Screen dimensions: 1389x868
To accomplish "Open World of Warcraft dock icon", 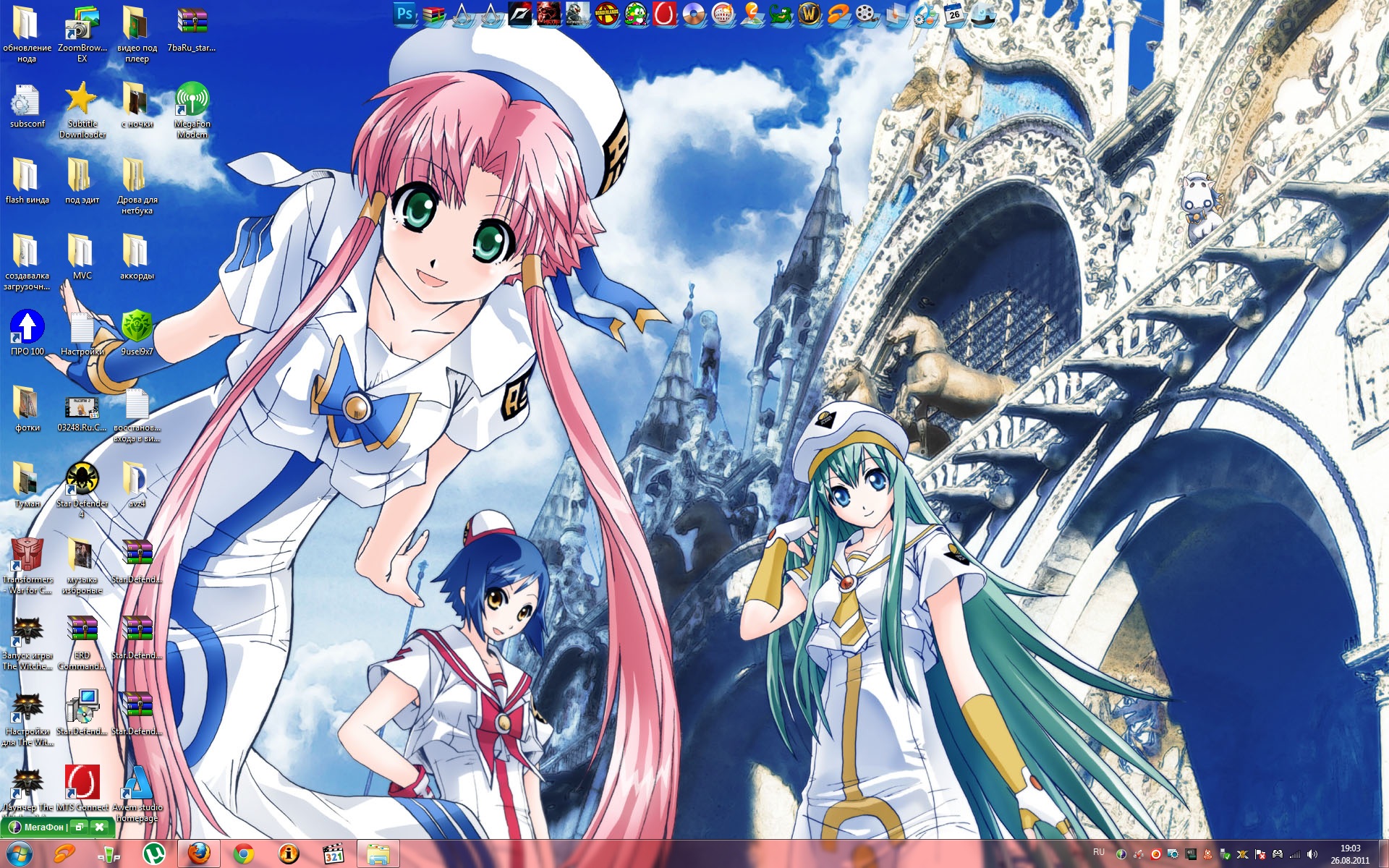I will tap(810, 14).
